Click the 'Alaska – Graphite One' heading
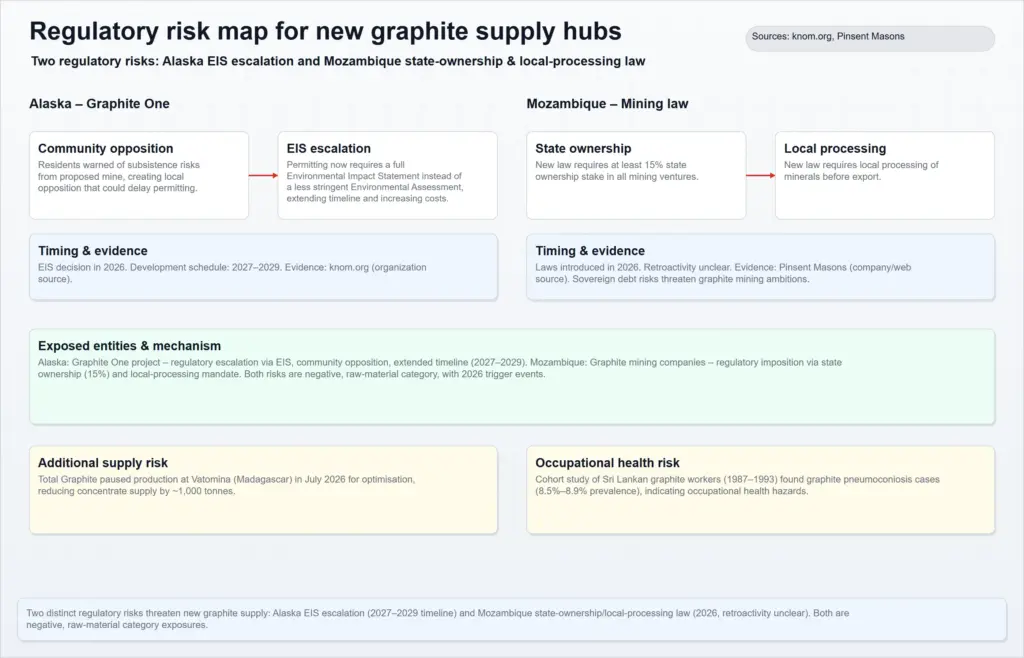The width and height of the screenshot is (1024, 658). coord(99,104)
